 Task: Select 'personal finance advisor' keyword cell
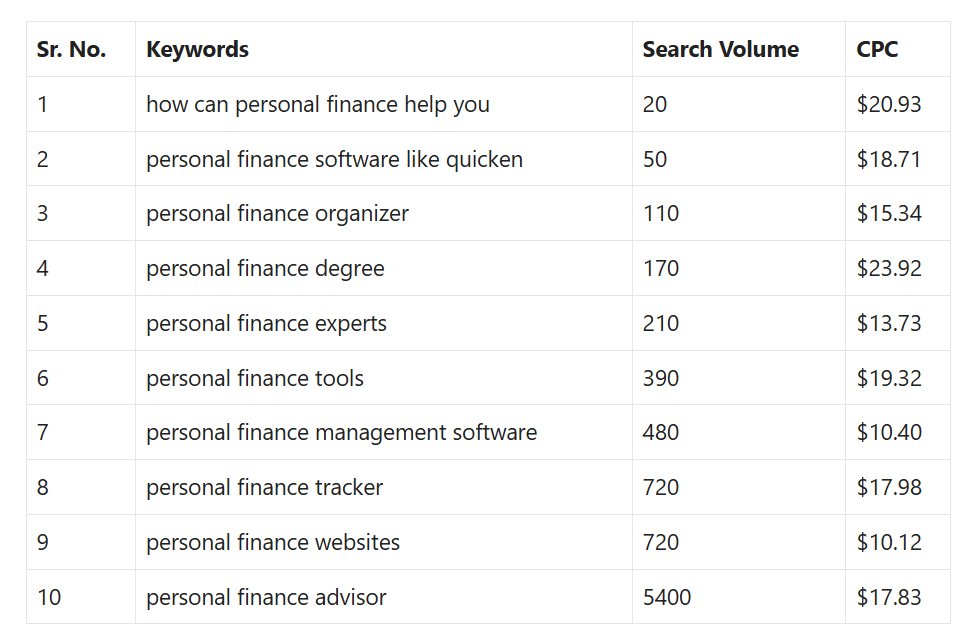[266, 597]
